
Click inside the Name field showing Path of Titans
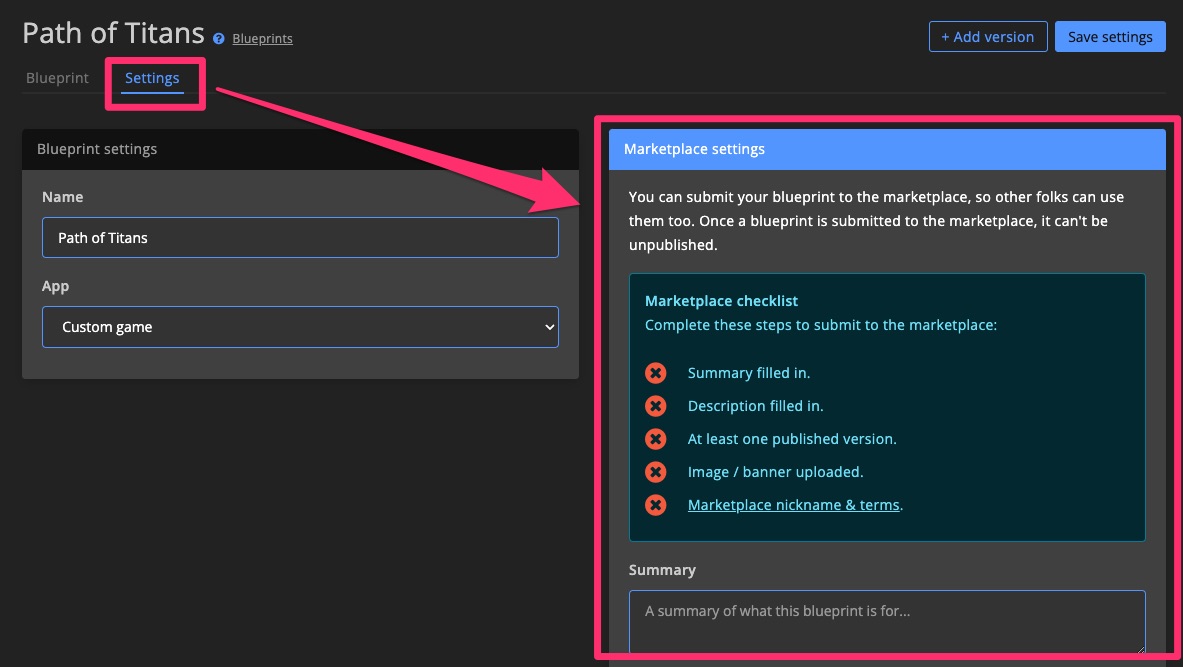pyautogui.click(x=300, y=237)
